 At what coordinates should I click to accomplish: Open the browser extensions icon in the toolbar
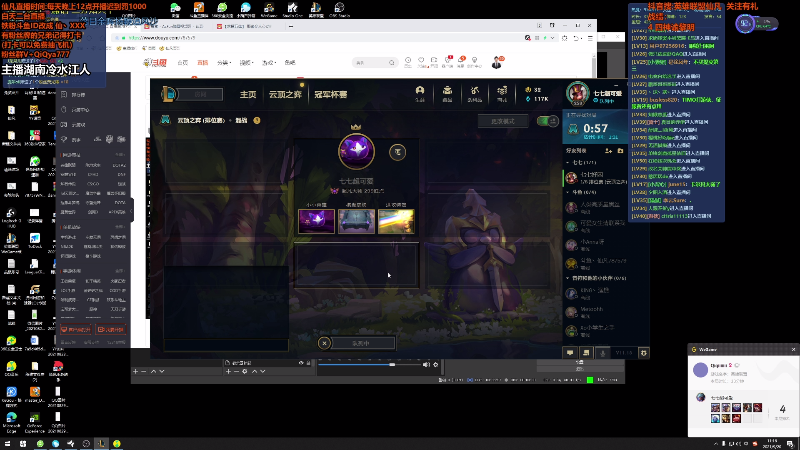(564, 38)
